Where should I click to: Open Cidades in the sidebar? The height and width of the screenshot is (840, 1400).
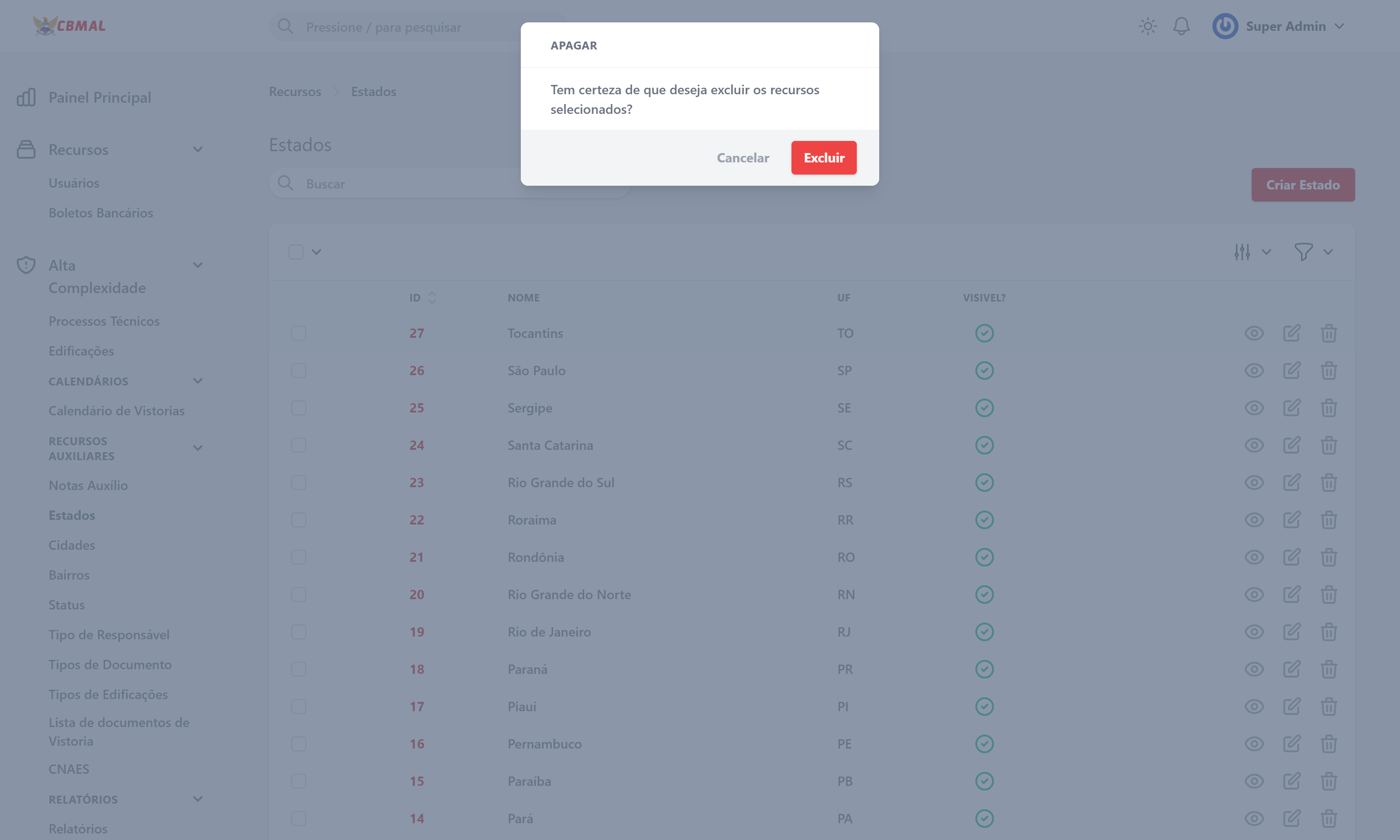pyautogui.click(x=72, y=545)
